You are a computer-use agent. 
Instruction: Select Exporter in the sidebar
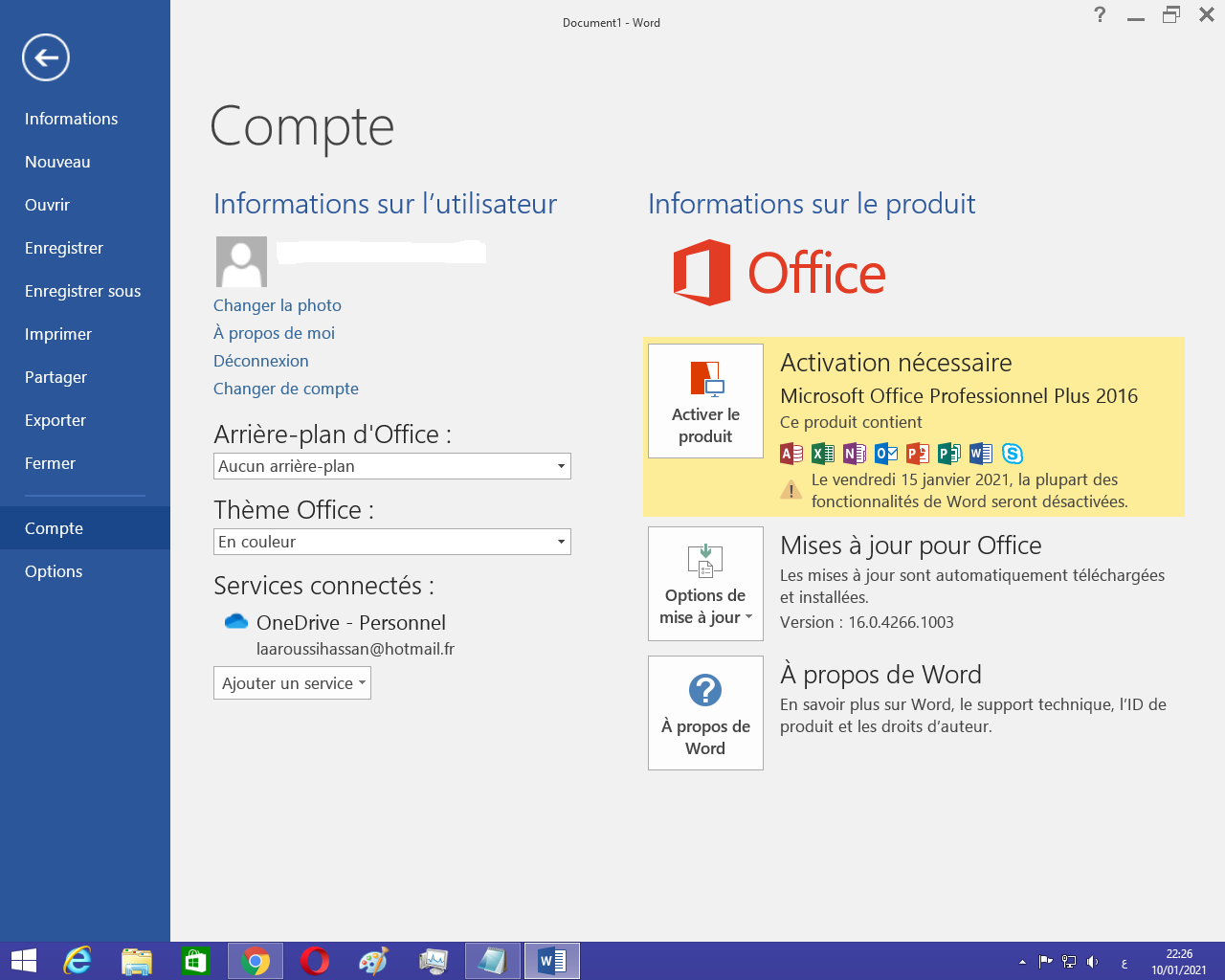pyautogui.click(x=85, y=420)
